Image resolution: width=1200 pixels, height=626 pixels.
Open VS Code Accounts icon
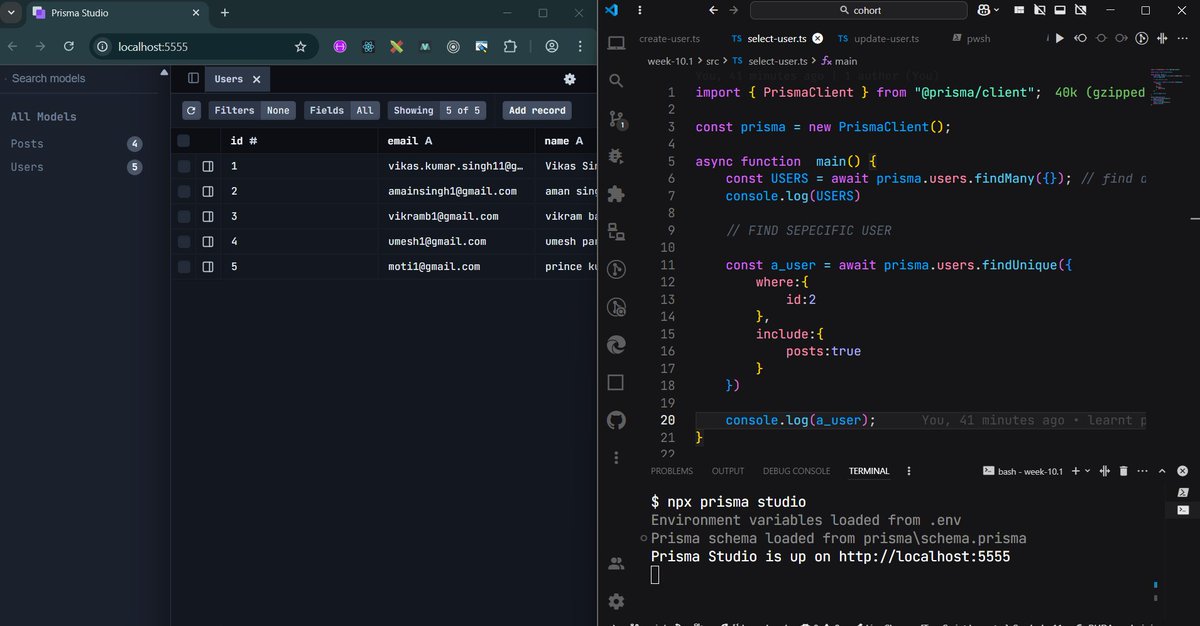click(616, 564)
